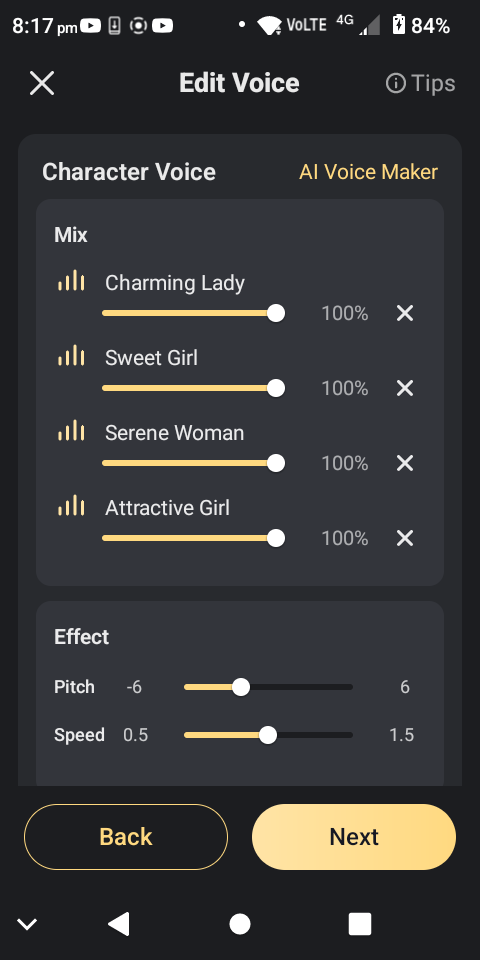Remove Sweet Girl from the mix
The height and width of the screenshot is (960, 480).
tap(405, 388)
